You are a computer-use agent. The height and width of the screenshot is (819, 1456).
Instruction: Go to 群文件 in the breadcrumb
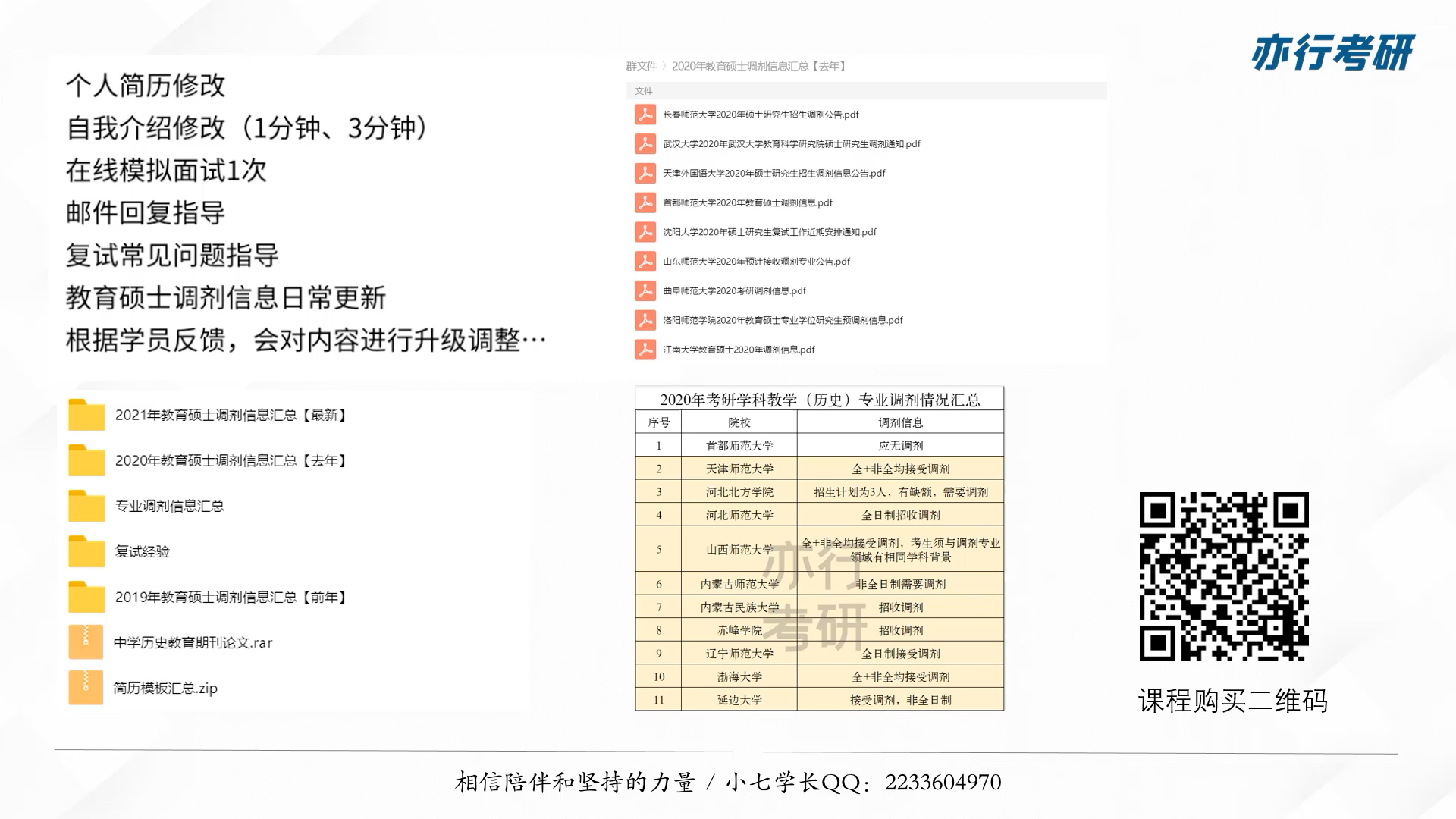tap(642, 66)
